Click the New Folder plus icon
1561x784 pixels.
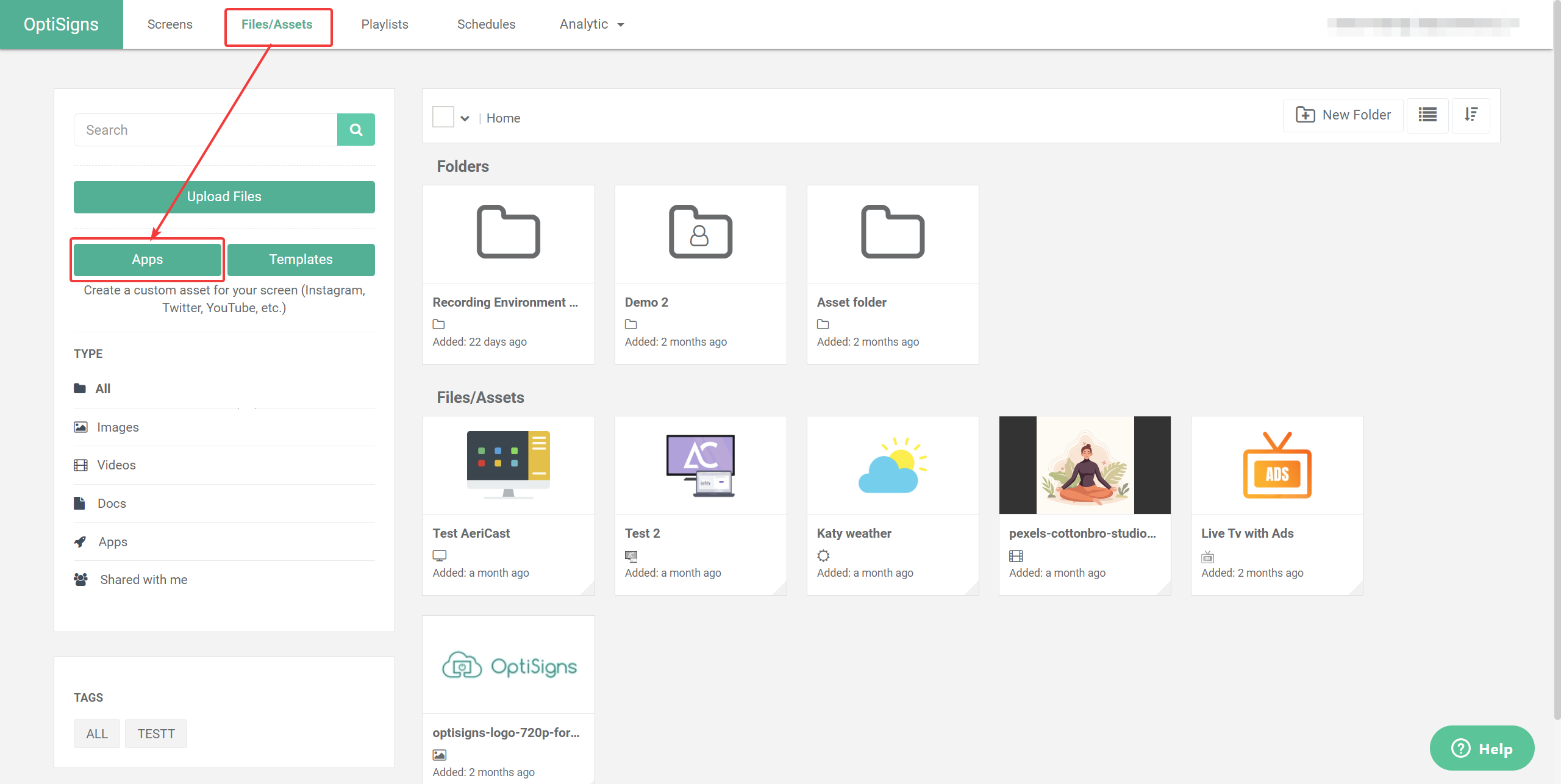(1305, 115)
